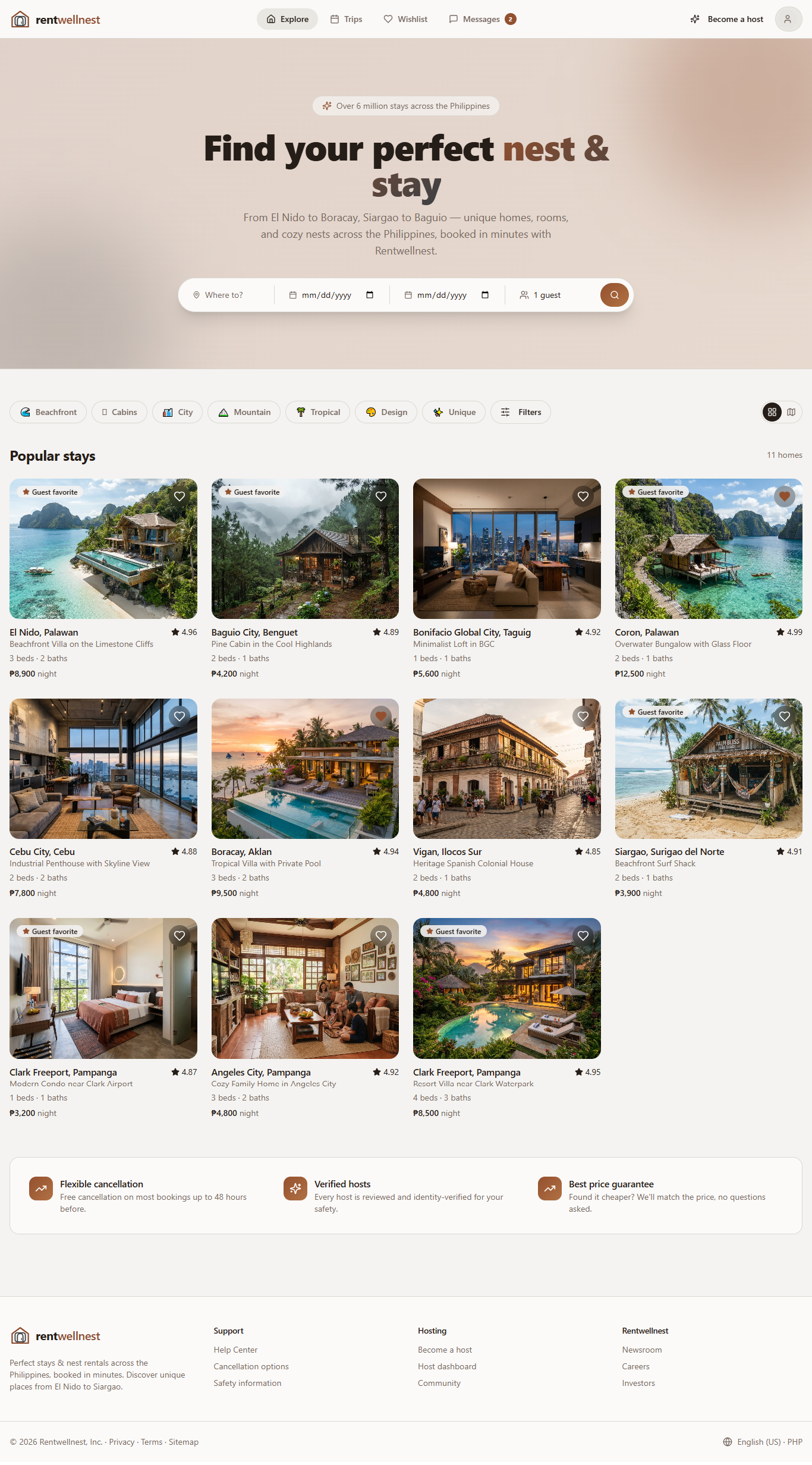The height and width of the screenshot is (1465, 812).
Task: Toggle wishlist heart on Siargao surf shack
Action: pos(785,716)
